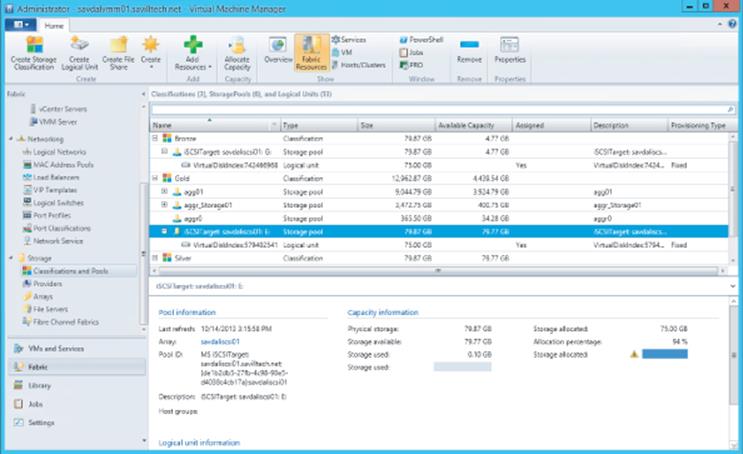Collapse the details pane chevron
The height and width of the screenshot is (454, 743).
(733, 286)
